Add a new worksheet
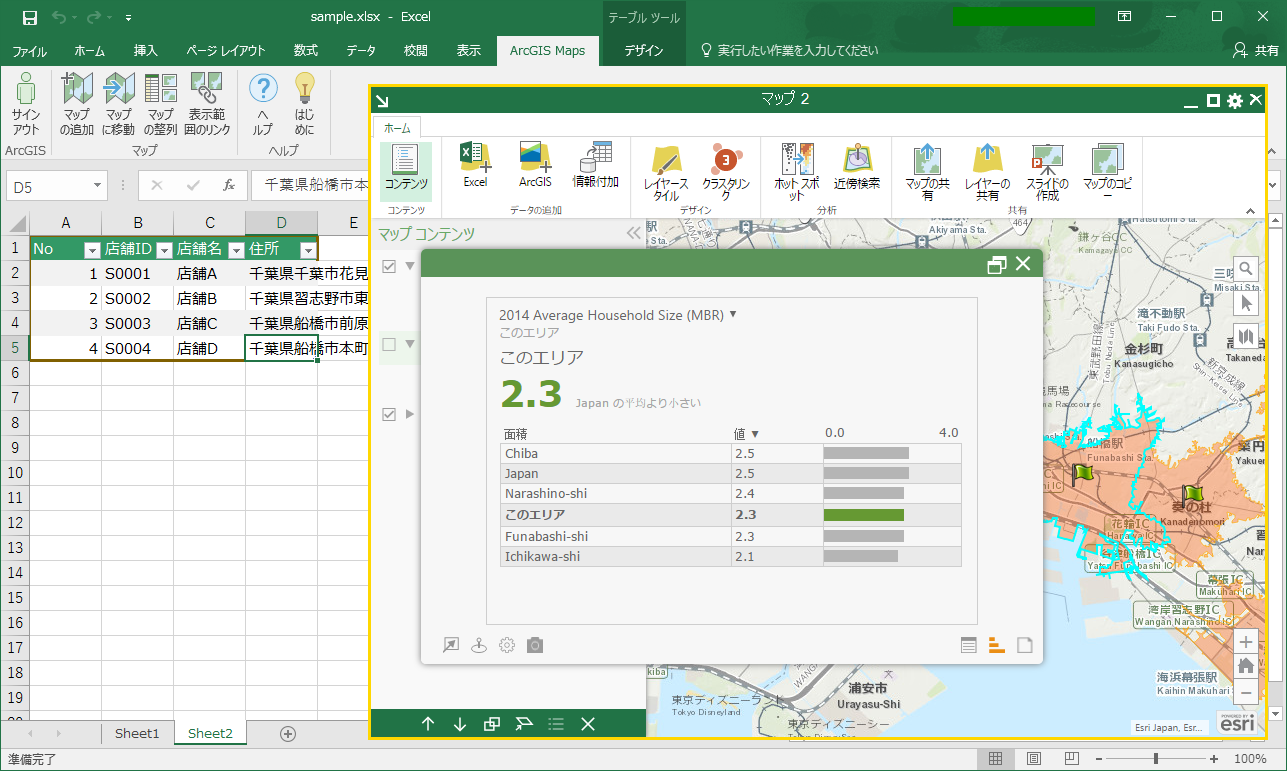Screen dimensions: 1287x771 [288, 734]
